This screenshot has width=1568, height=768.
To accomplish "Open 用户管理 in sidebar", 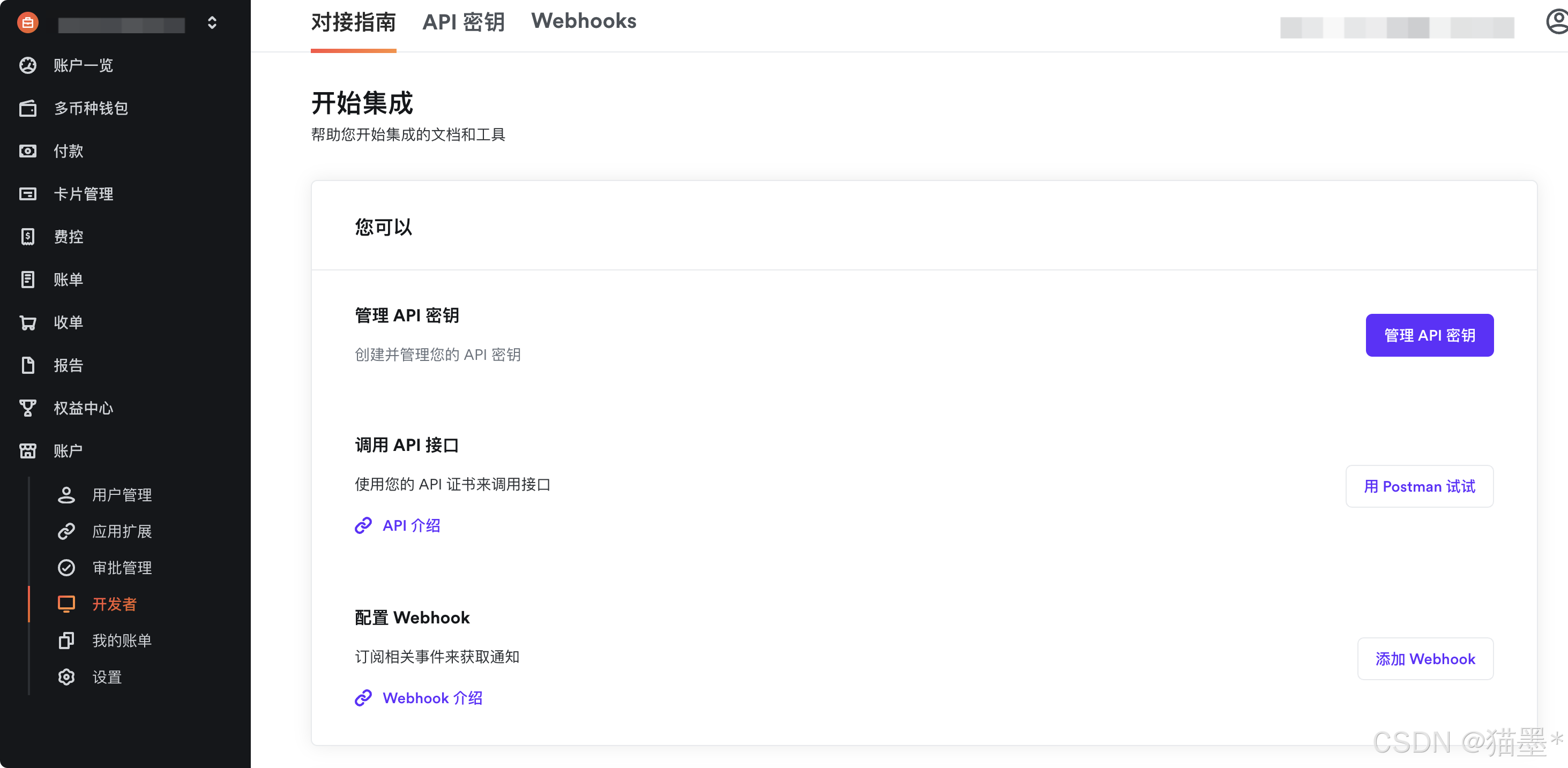I will [x=121, y=495].
